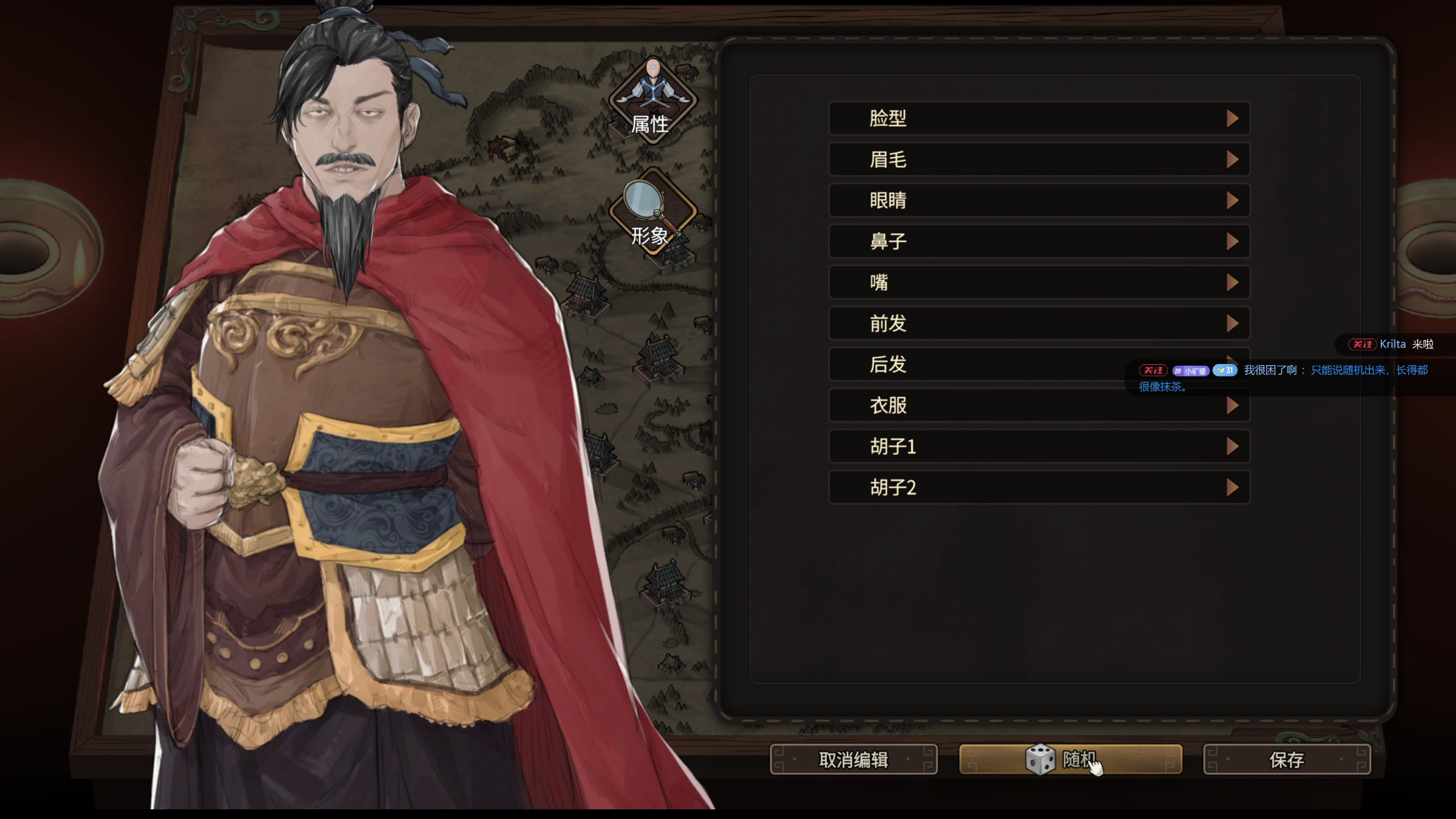Open the 前发 option row
The width and height of the screenshot is (1456, 819).
pyautogui.click(x=1039, y=323)
